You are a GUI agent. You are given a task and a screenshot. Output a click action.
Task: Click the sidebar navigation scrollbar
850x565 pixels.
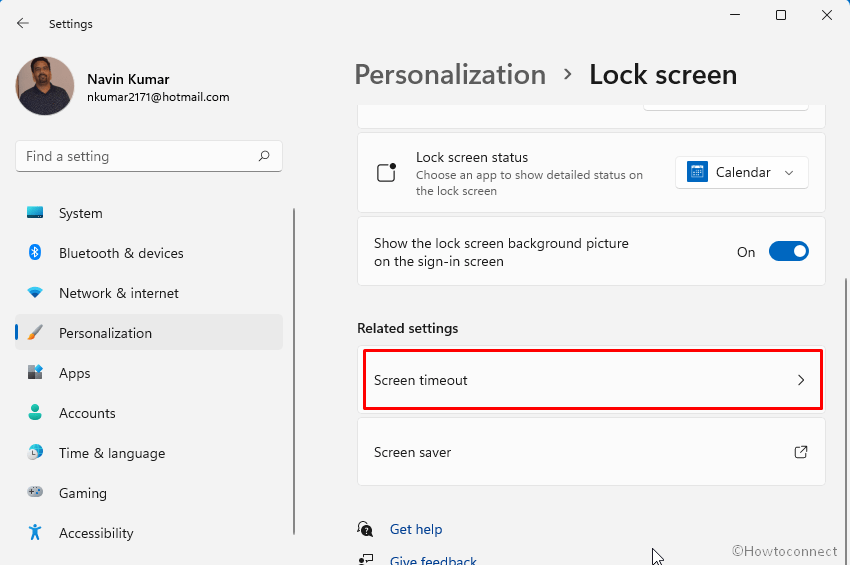tap(294, 371)
